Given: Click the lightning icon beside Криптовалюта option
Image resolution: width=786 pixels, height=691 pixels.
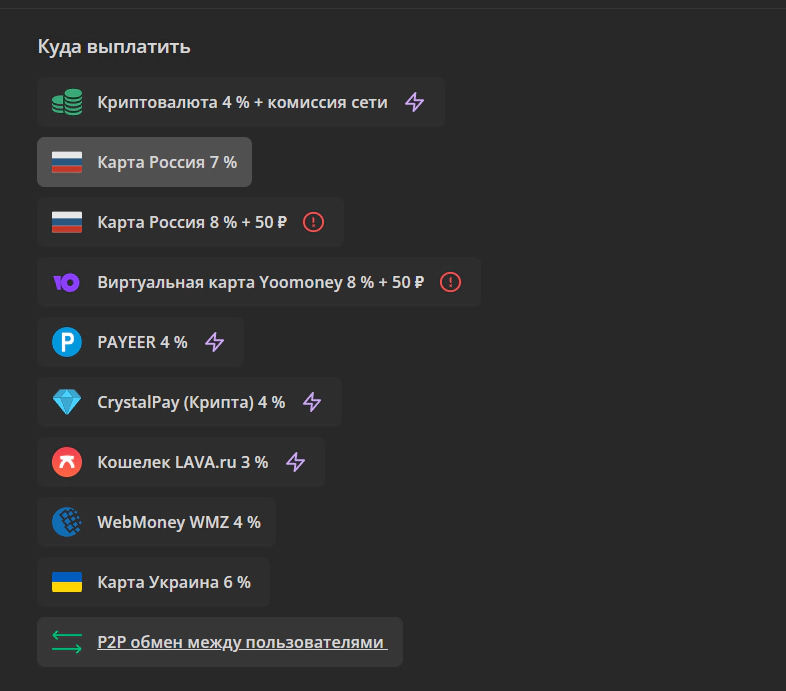Looking at the screenshot, I should (414, 102).
